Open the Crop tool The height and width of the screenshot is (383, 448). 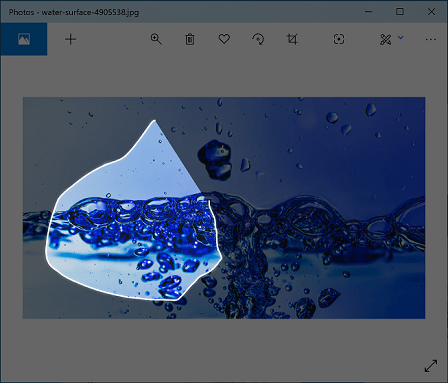click(x=292, y=39)
